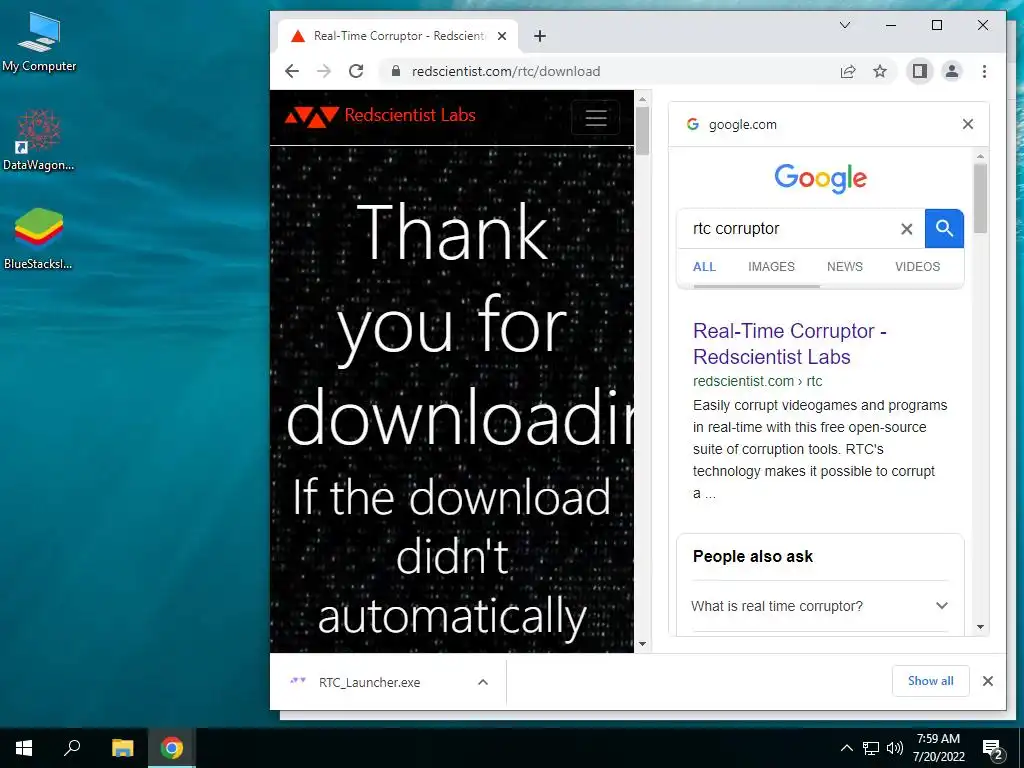
Task: Click the Google logo in side panel
Action: 820,178
